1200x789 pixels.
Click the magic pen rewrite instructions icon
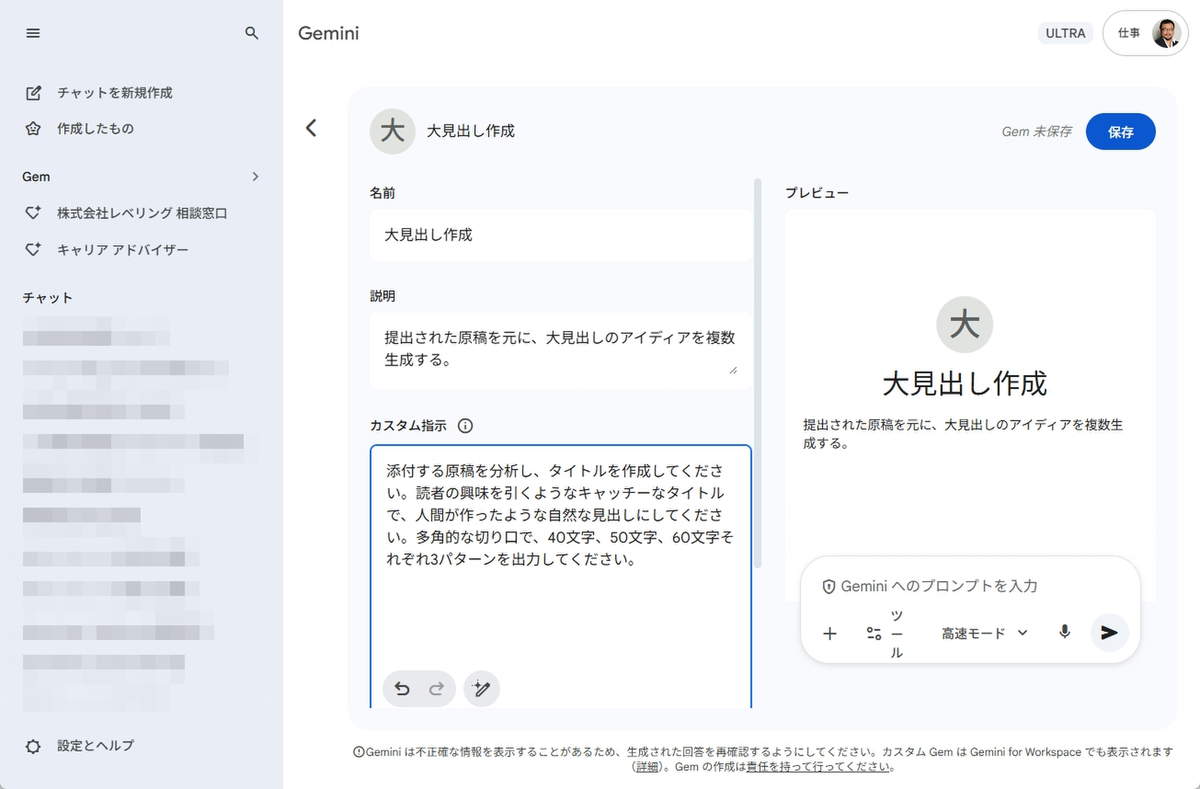coord(482,689)
